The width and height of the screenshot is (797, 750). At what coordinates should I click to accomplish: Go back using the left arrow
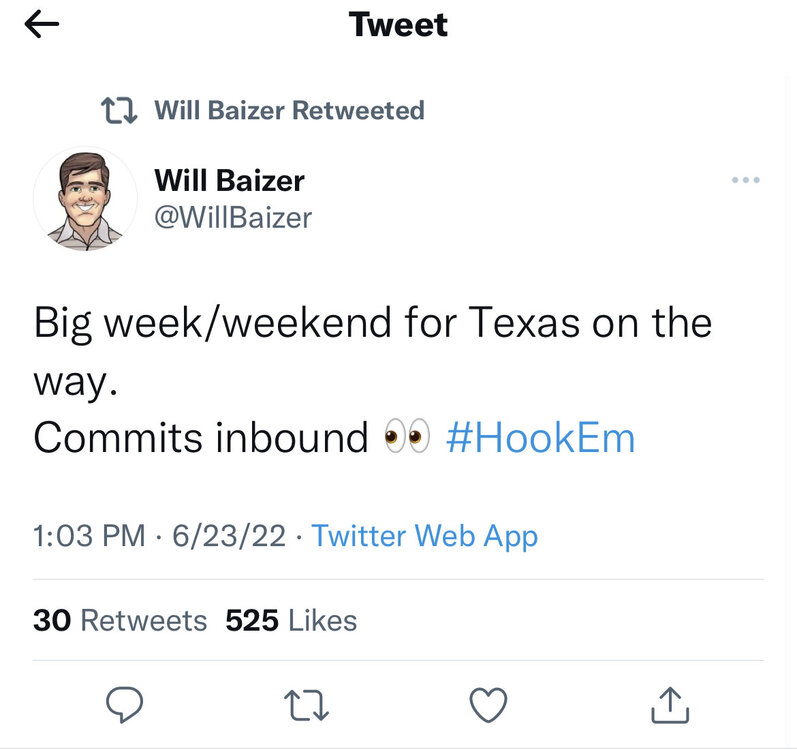point(42,27)
